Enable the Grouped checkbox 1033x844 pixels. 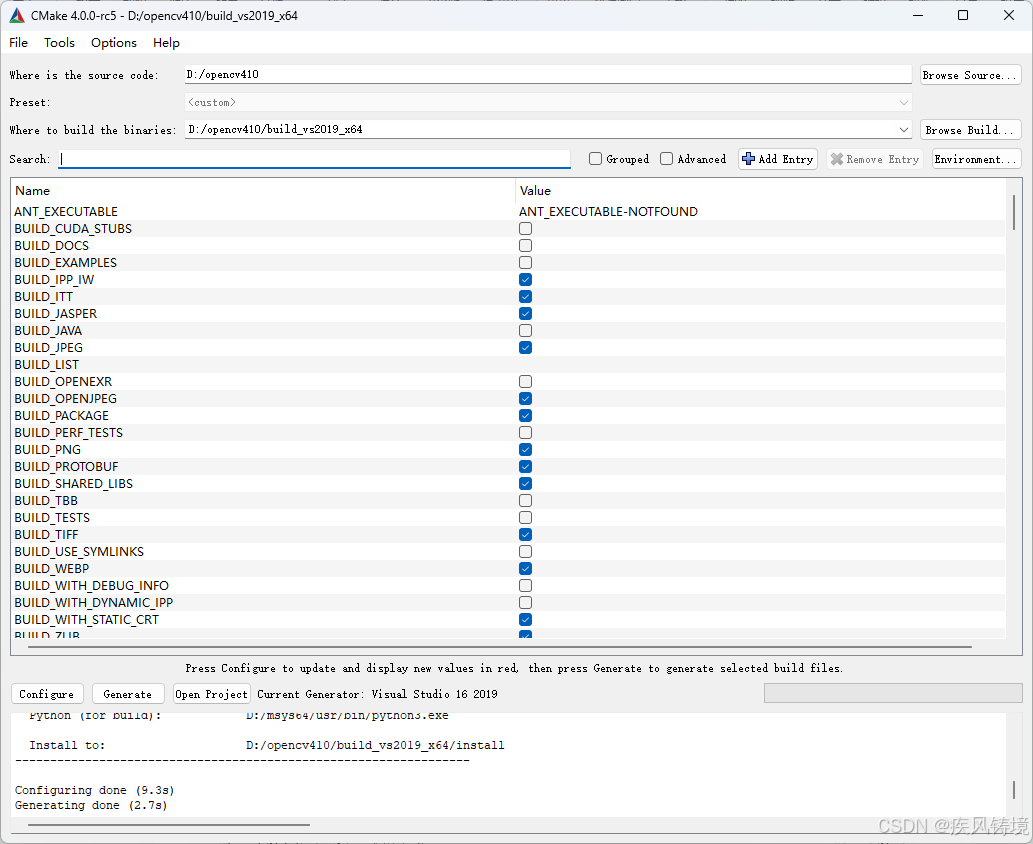pos(596,159)
